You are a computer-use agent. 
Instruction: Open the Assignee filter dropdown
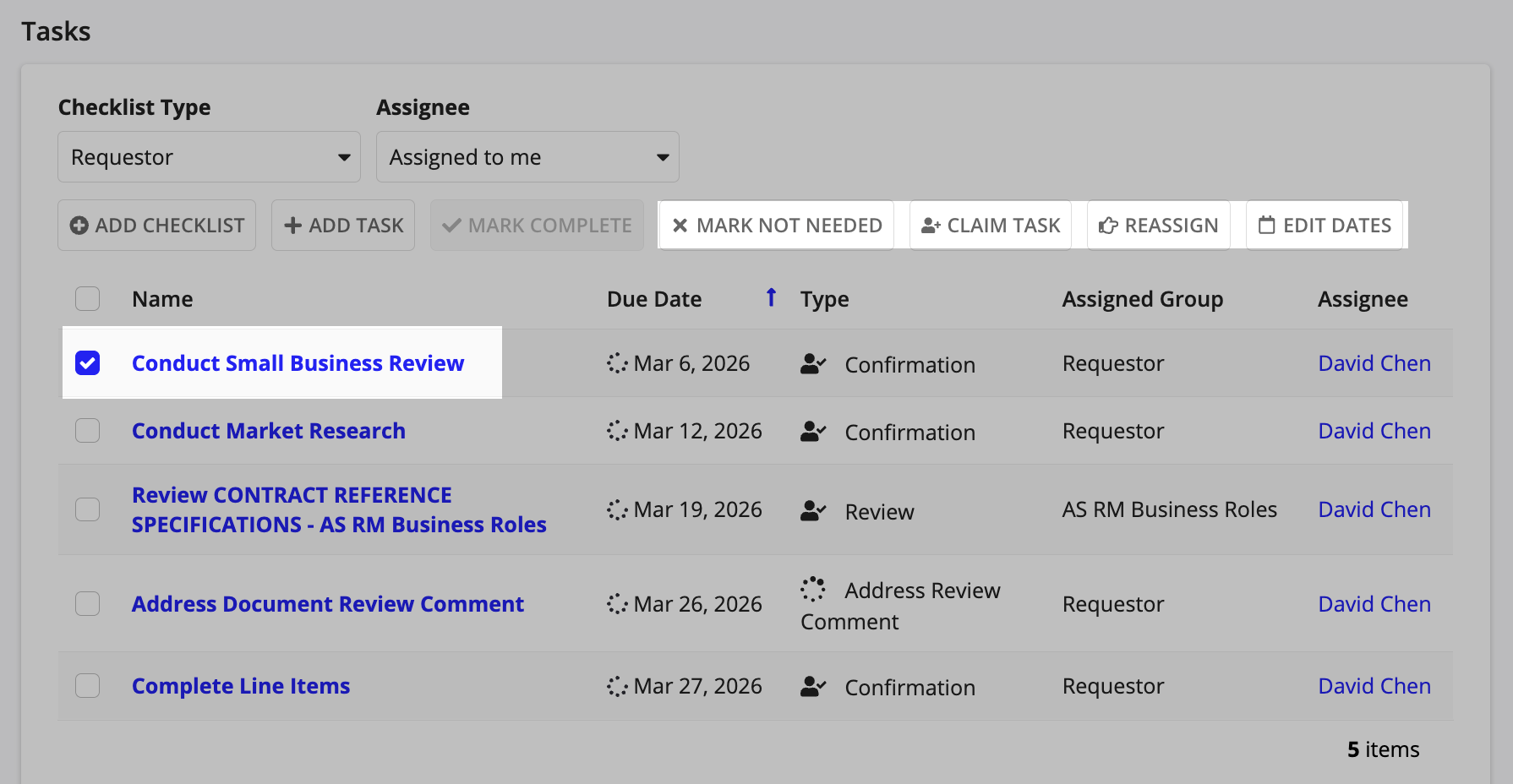[527, 156]
